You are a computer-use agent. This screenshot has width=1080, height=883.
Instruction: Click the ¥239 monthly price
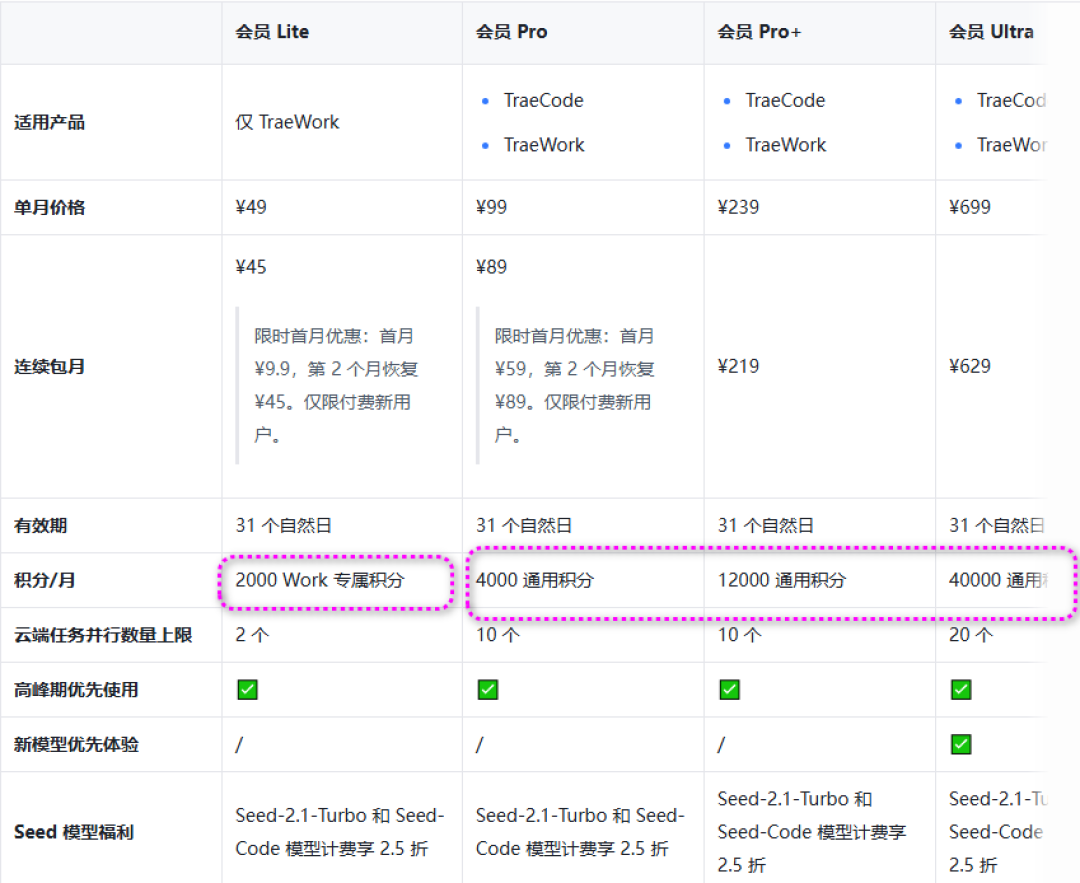(738, 207)
